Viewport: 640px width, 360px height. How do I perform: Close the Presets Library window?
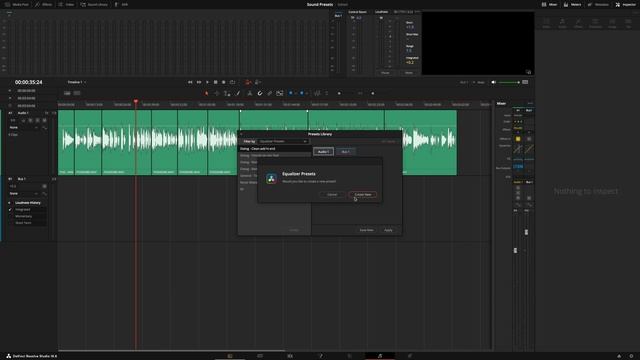click(241, 134)
